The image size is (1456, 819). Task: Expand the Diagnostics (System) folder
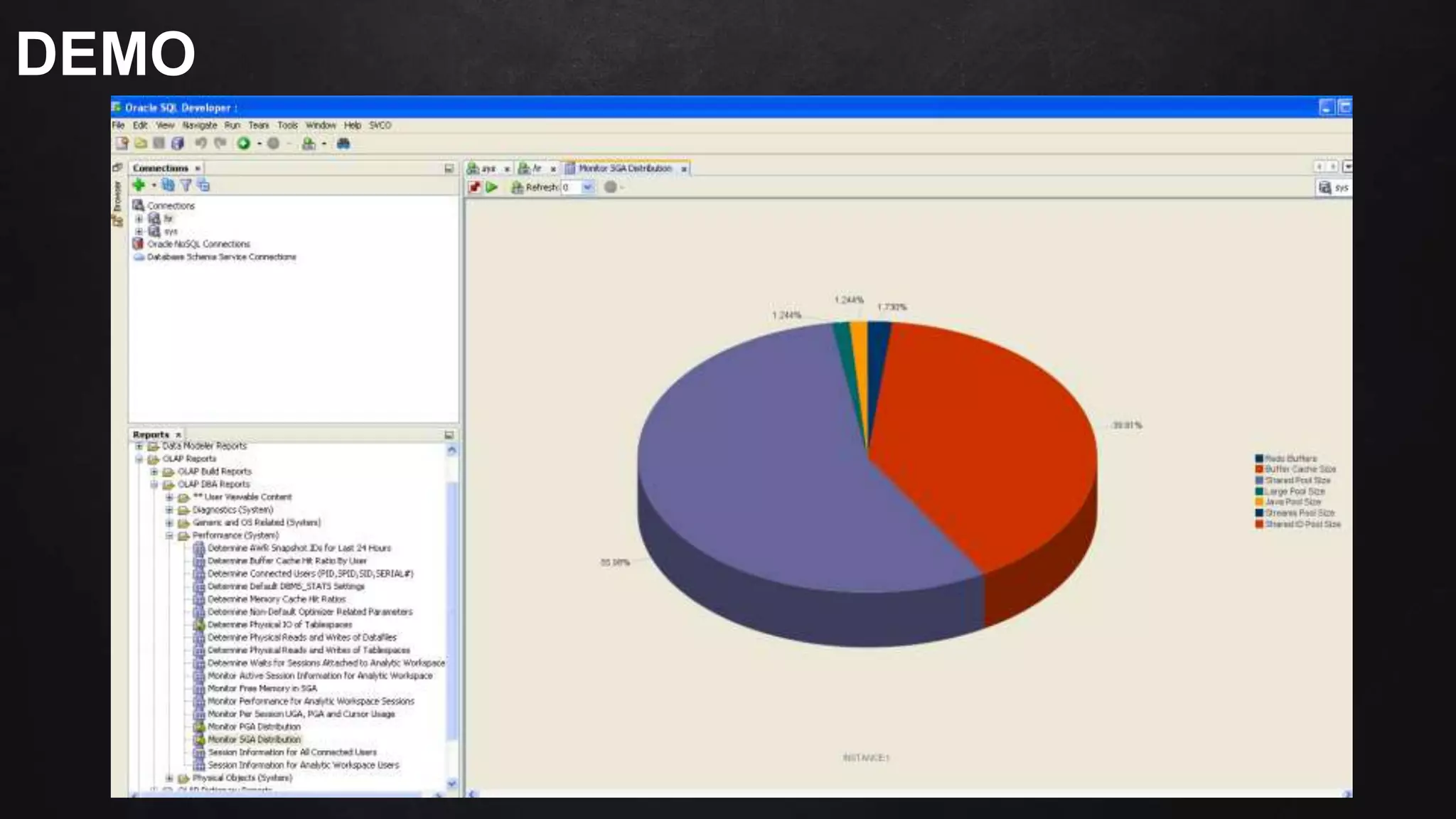click(169, 510)
